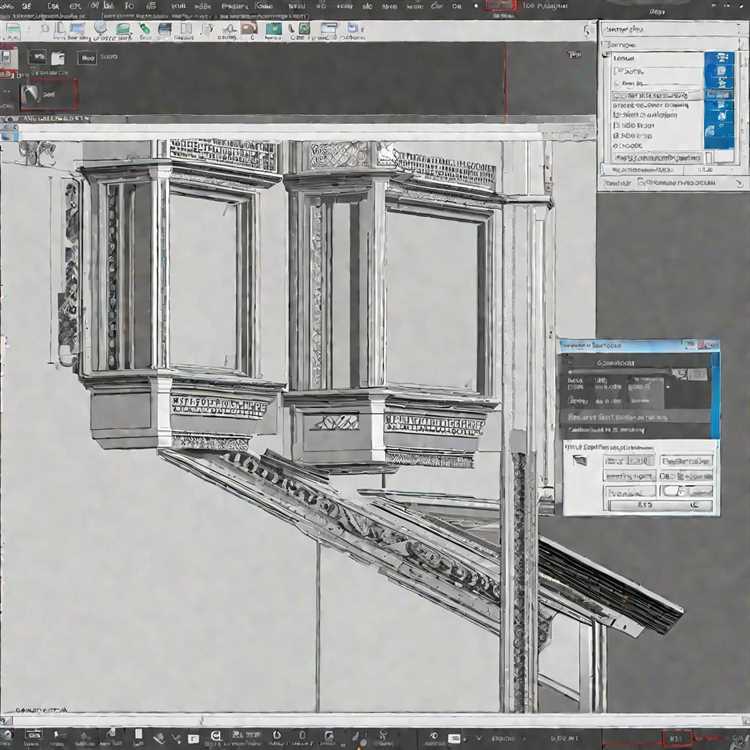Toggle the first checkbox in the right panel list
750x750 pixels.
(618, 71)
